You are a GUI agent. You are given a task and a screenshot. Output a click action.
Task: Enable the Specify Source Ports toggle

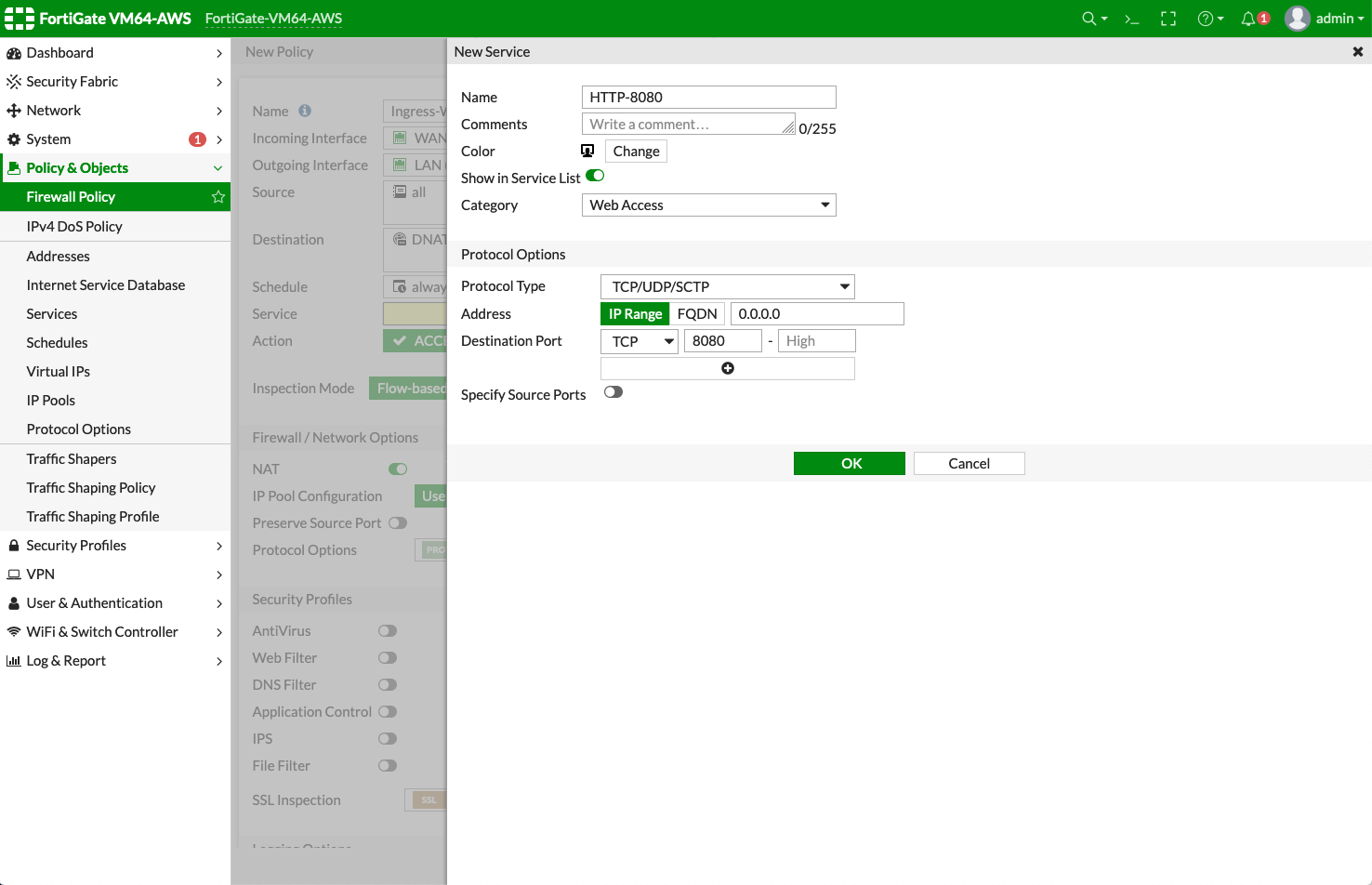coord(613,392)
